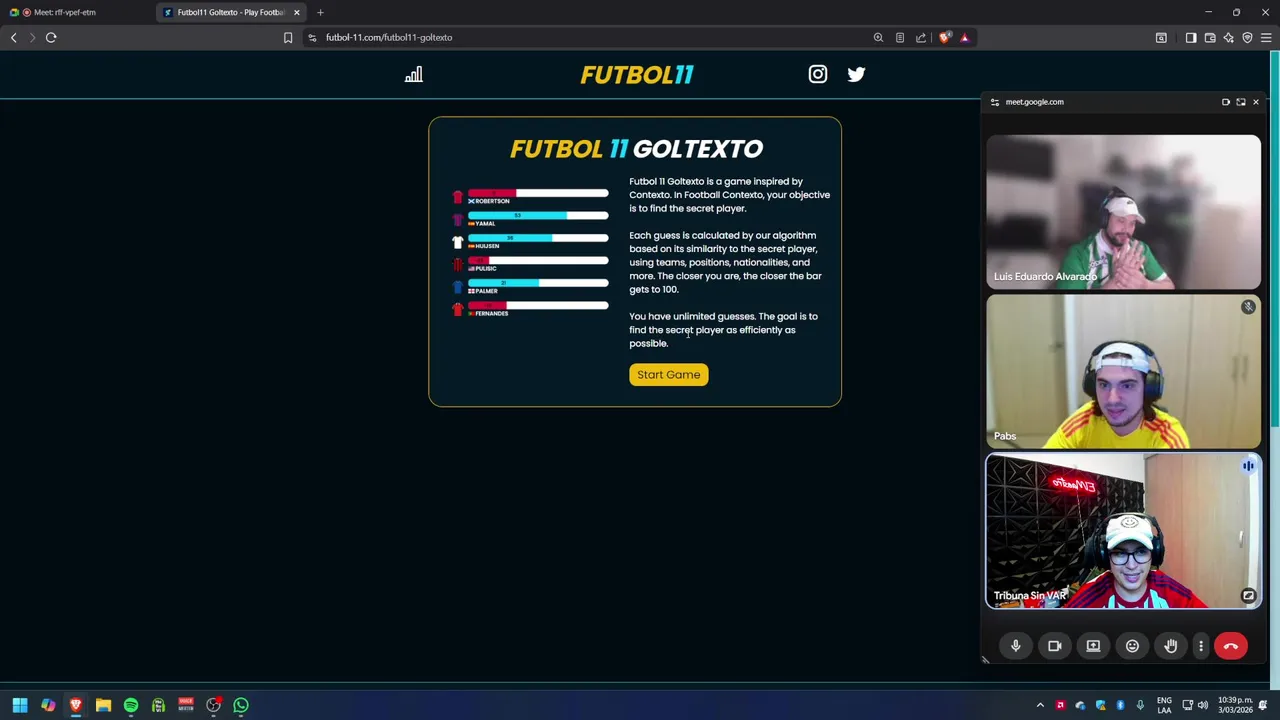Open File Explorer from the taskbar
The image size is (1280, 720).
103,705
